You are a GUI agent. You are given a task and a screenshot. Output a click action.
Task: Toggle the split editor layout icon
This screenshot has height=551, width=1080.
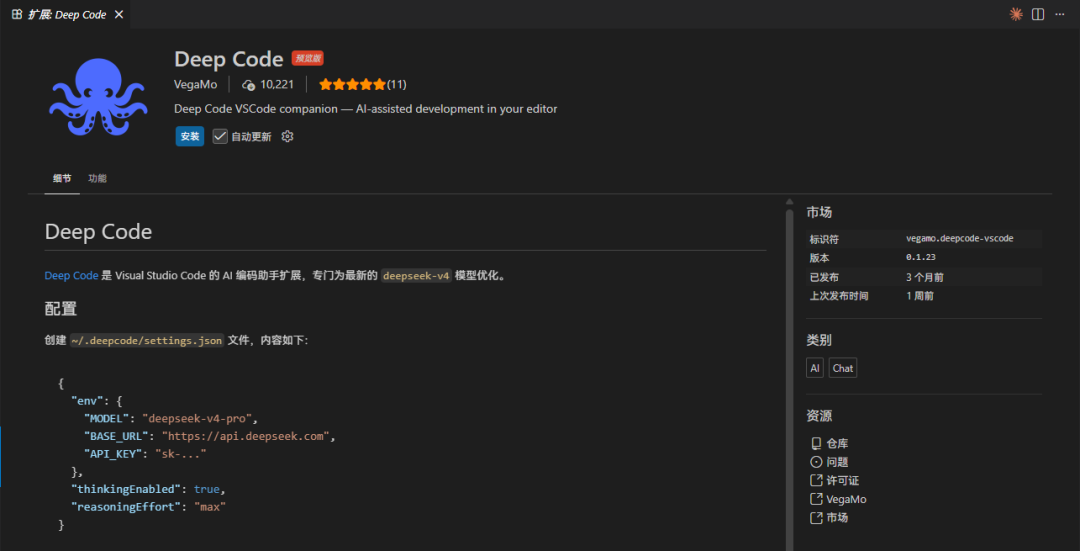1038,14
